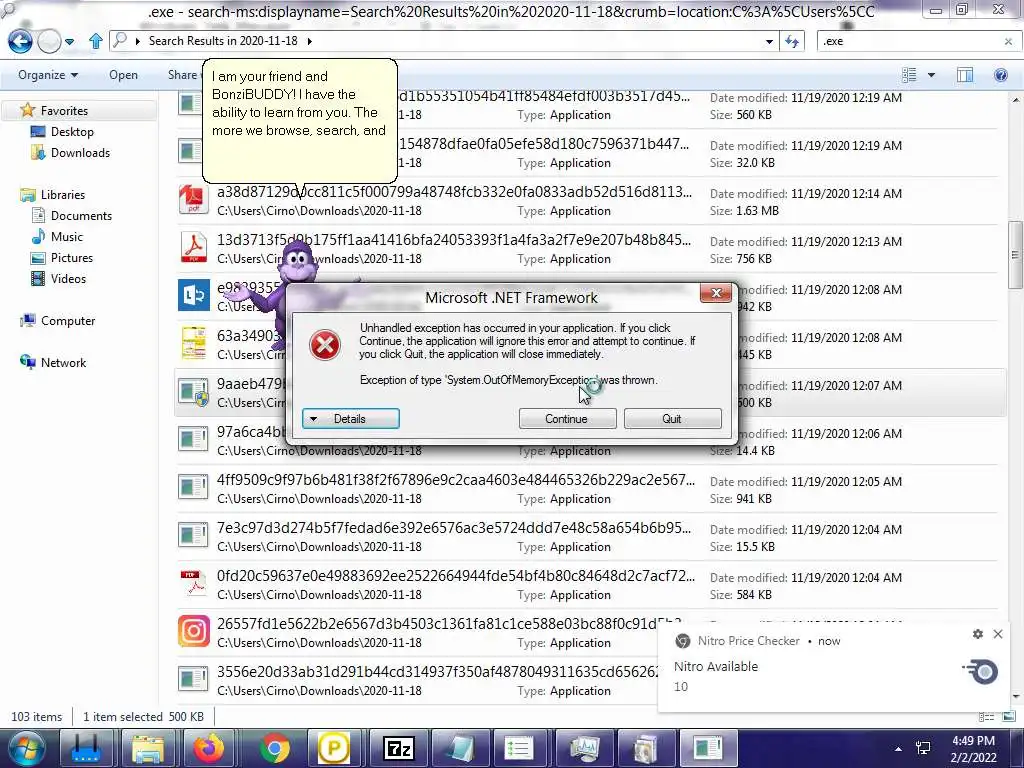Screen dimensions: 1024x768
Task: Click the Forward navigation arrow in Explorer
Action: (50, 42)
